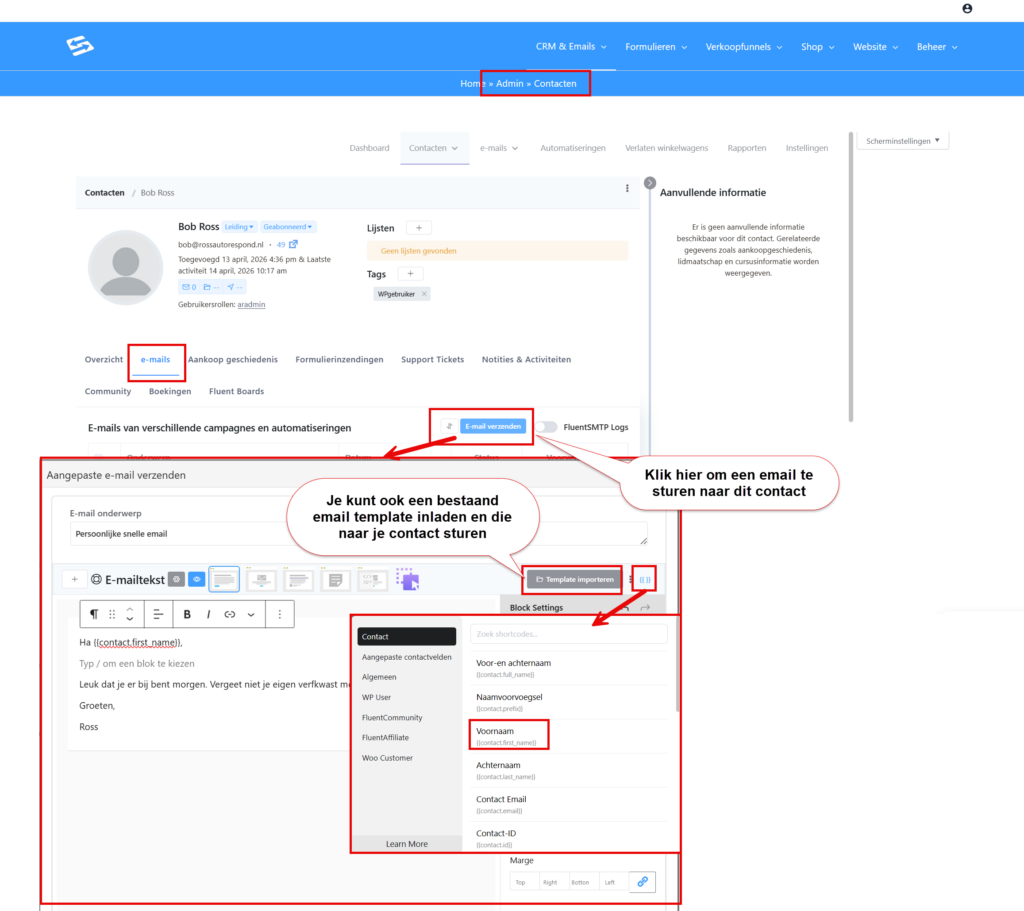Image resolution: width=1024 pixels, height=911 pixels.
Task: Select the Support Tickets tab
Action: (432, 359)
